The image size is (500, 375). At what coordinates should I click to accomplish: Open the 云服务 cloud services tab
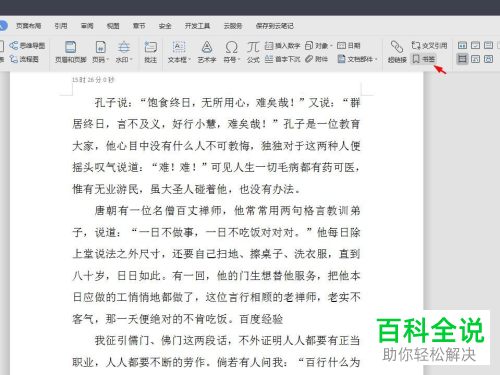[x=233, y=26]
